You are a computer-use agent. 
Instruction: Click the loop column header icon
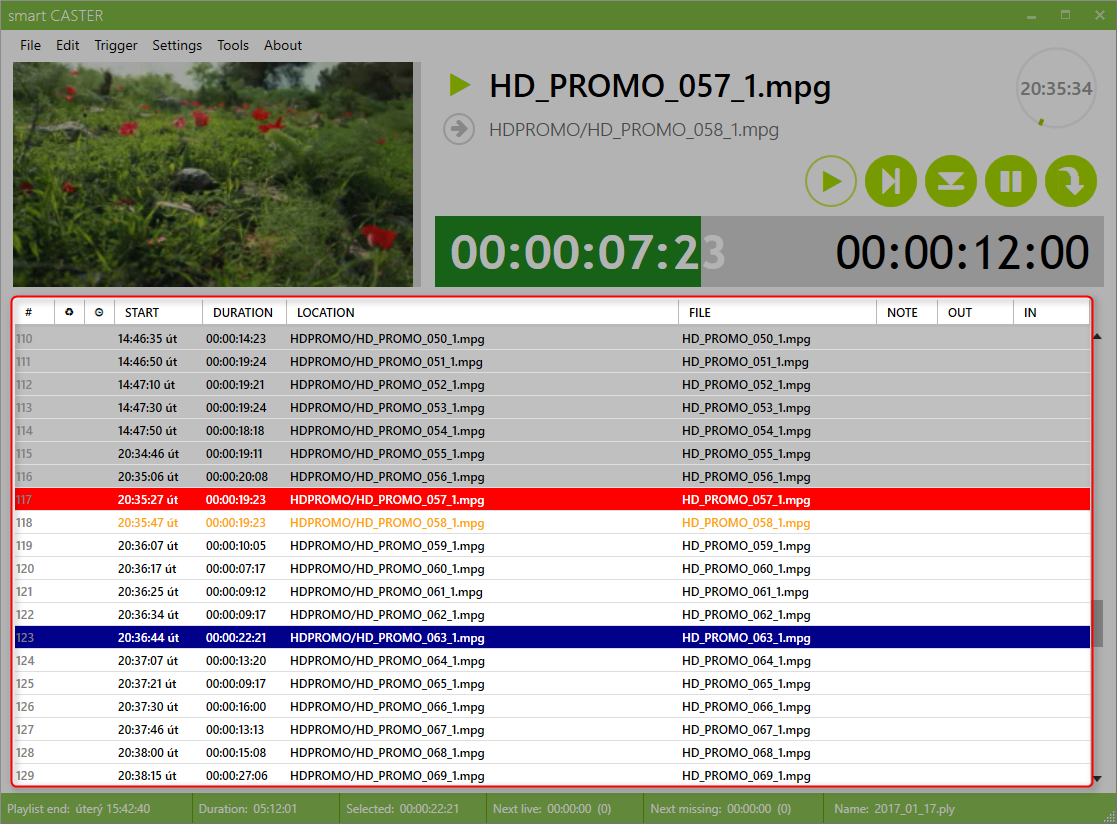click(69, 312)
